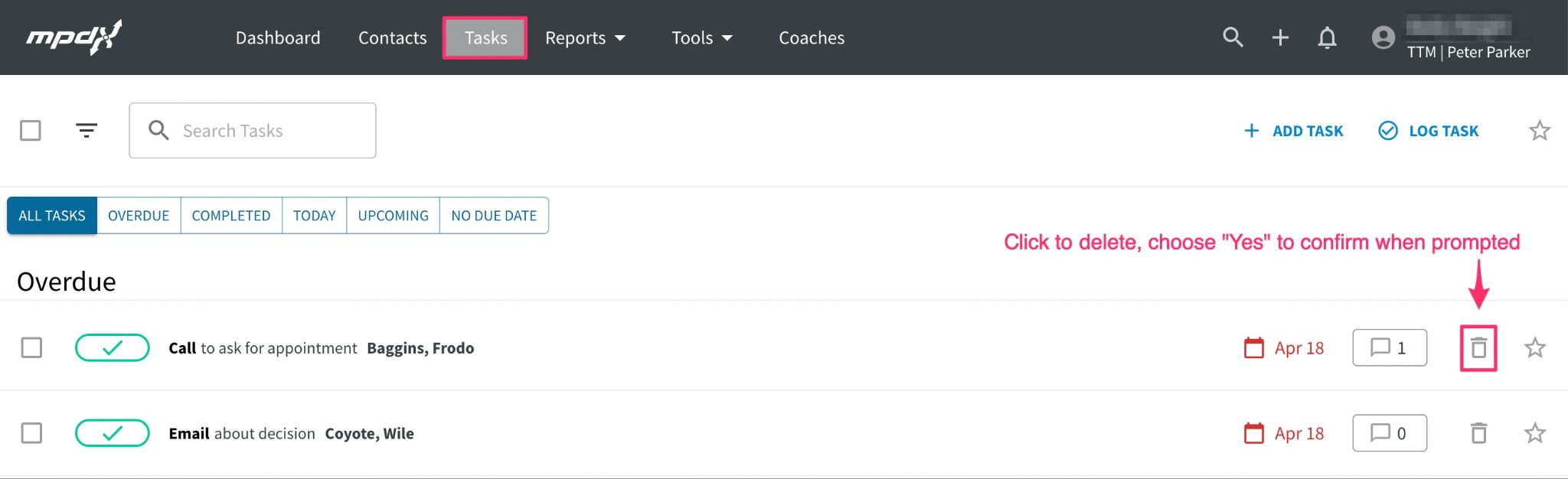Open the search magnifier in top navigation
The width and height of the screenshot is (1568, 479).
coord(1233,37)
